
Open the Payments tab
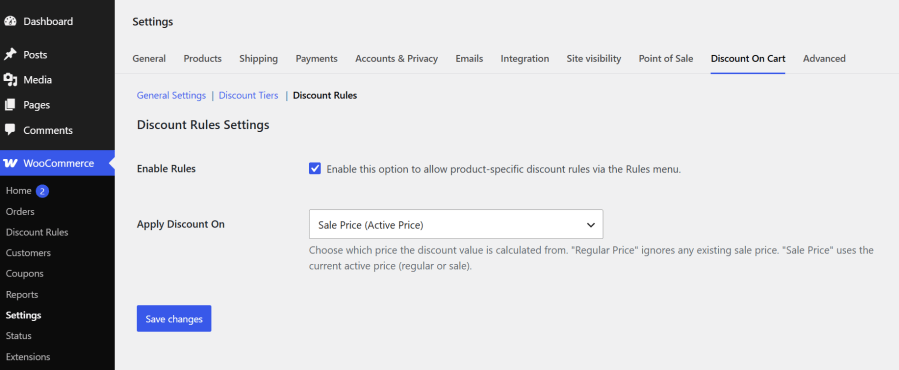pos(316,59)
